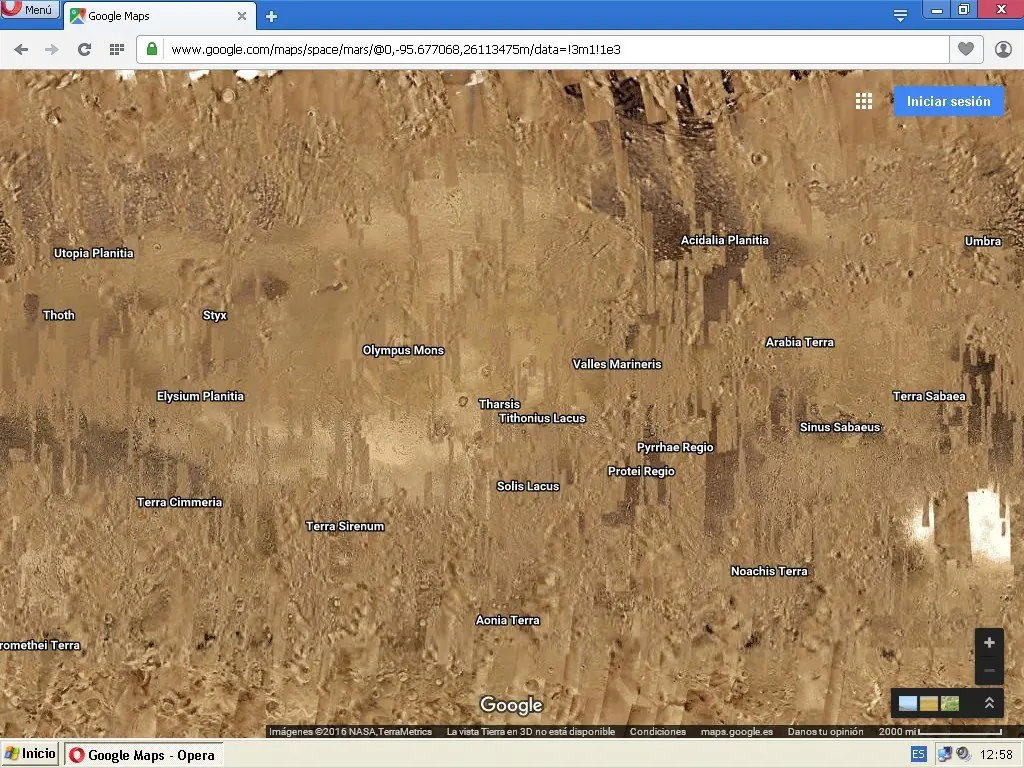Open the Opera account profile icon
The height and width of the screenshot is (768, 1024).
coord(1003,49)
